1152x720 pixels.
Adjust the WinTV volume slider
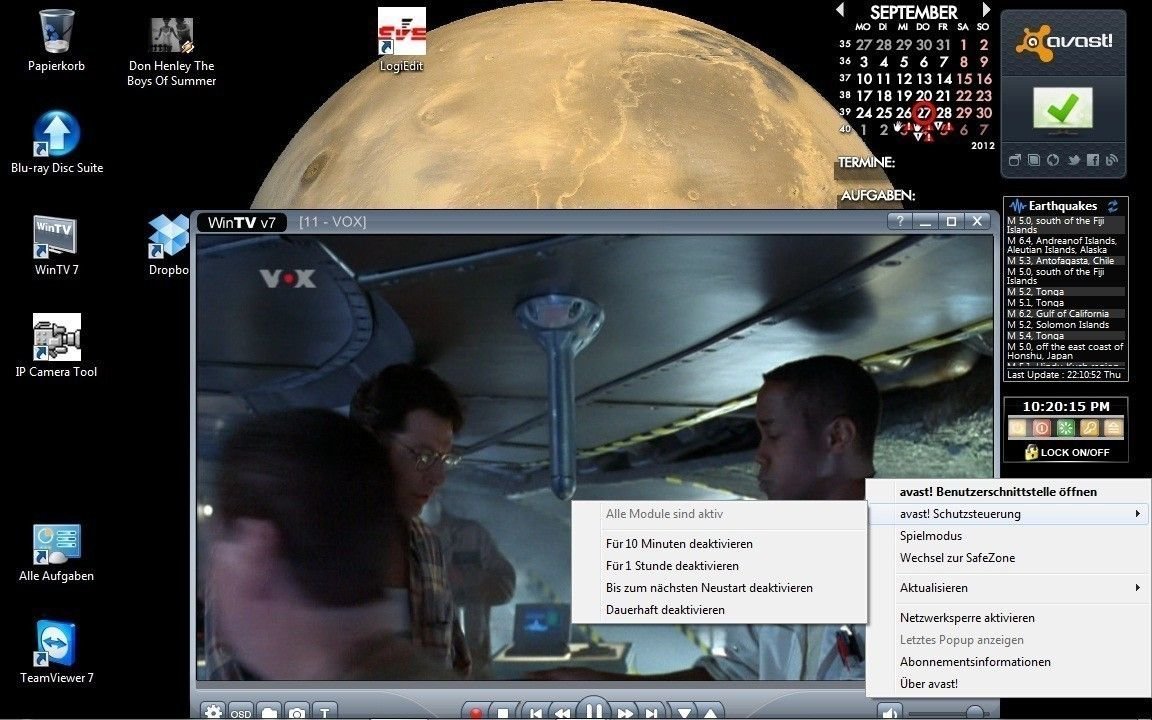[x=948, y=712]
